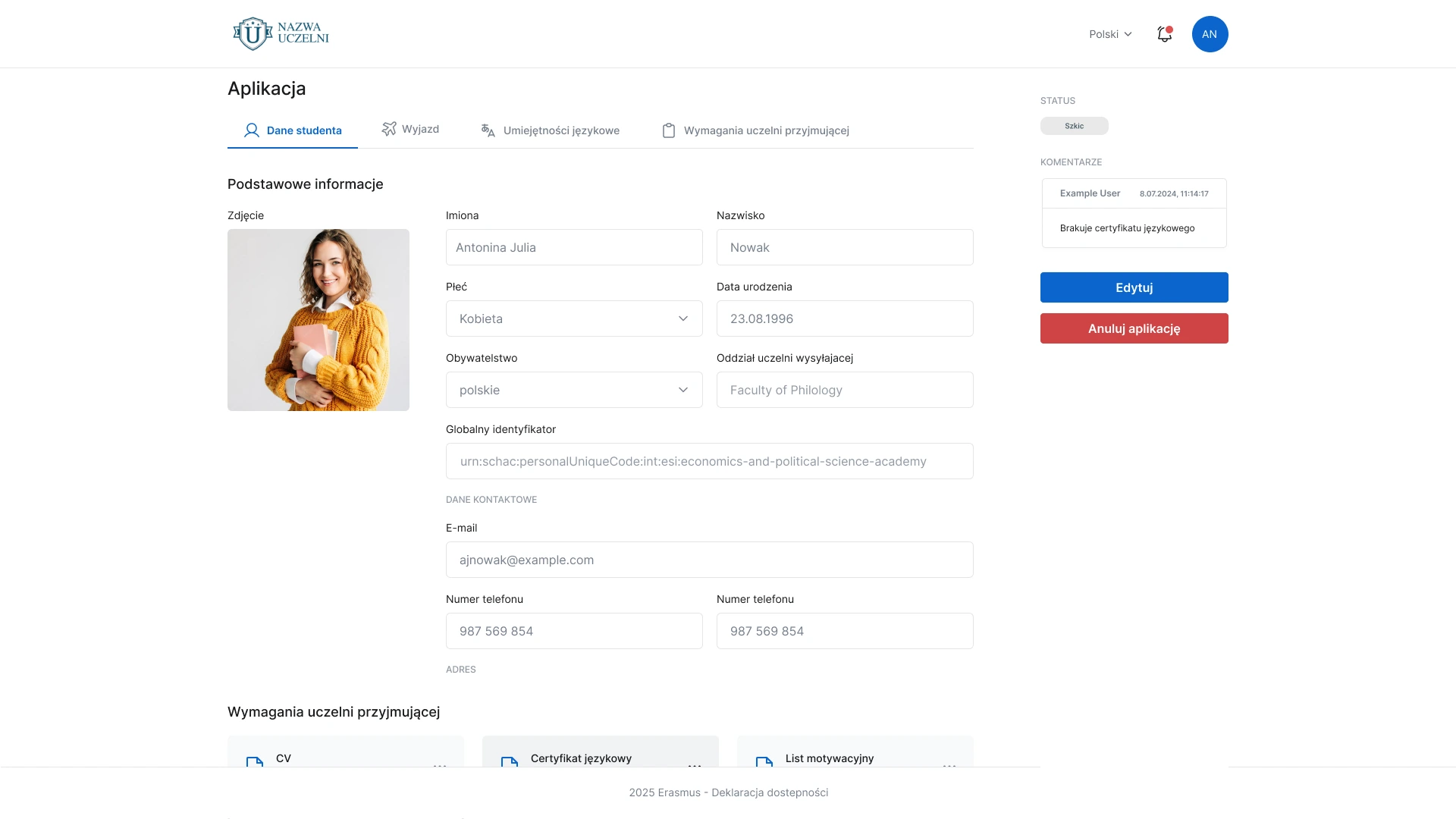Open the options menu on List motywacyjny card
1456x819 pixels.
pyautogui.click(x=949, y=766)
